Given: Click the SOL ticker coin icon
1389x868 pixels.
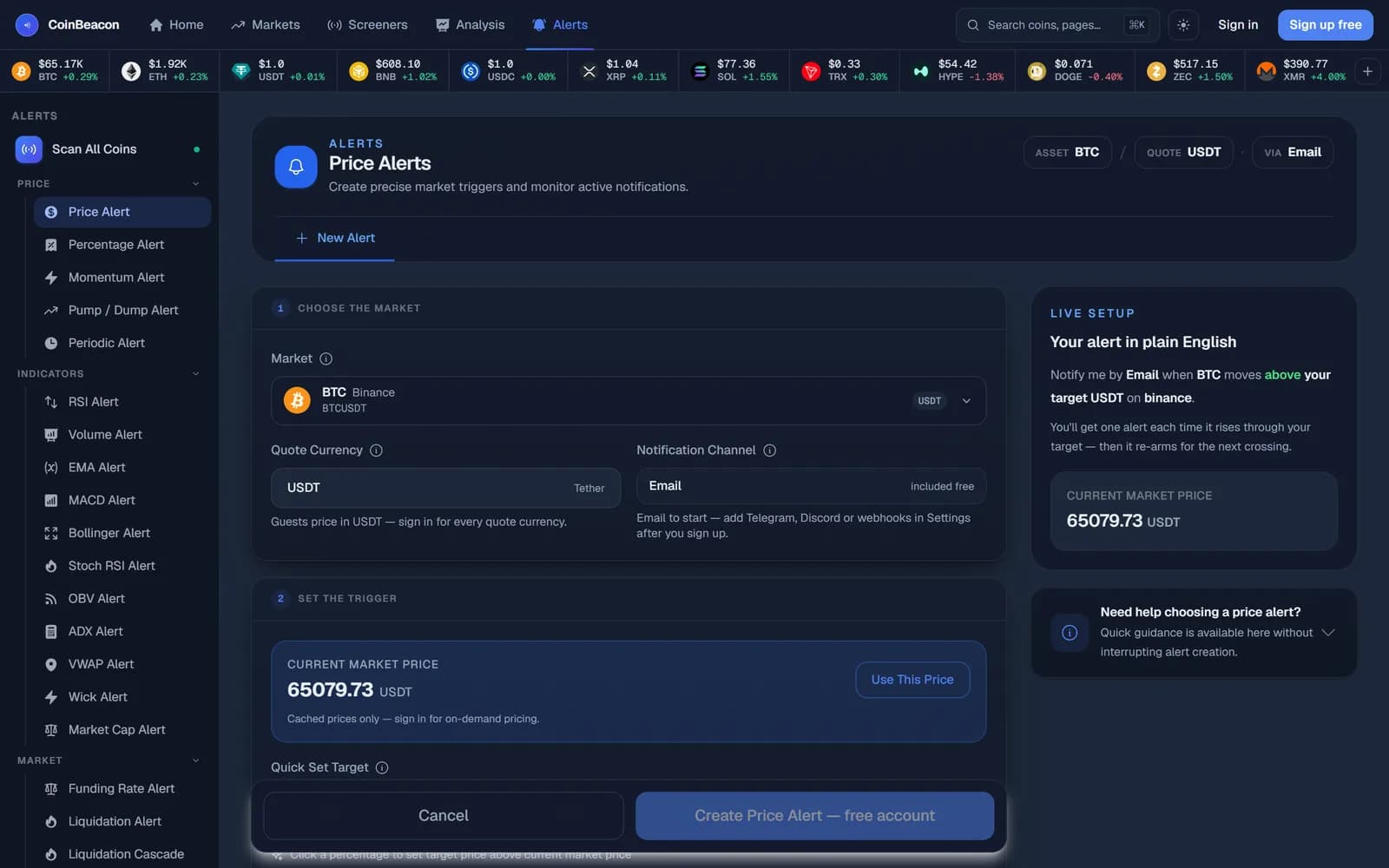Looking at the screenshot, I should point(701,71).
